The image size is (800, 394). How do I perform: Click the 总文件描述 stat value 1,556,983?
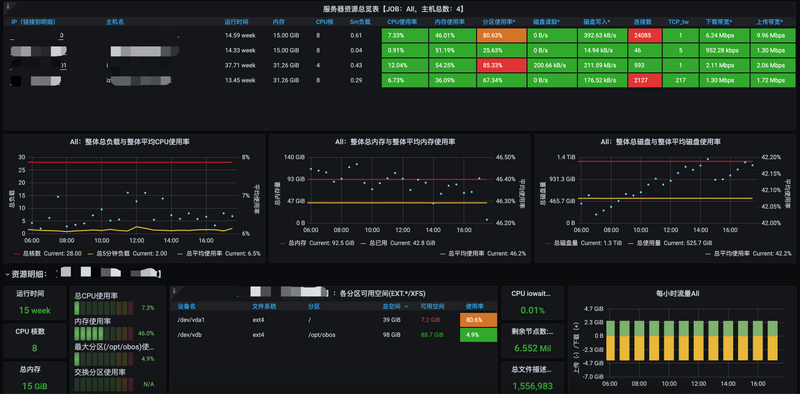[532, 386]
